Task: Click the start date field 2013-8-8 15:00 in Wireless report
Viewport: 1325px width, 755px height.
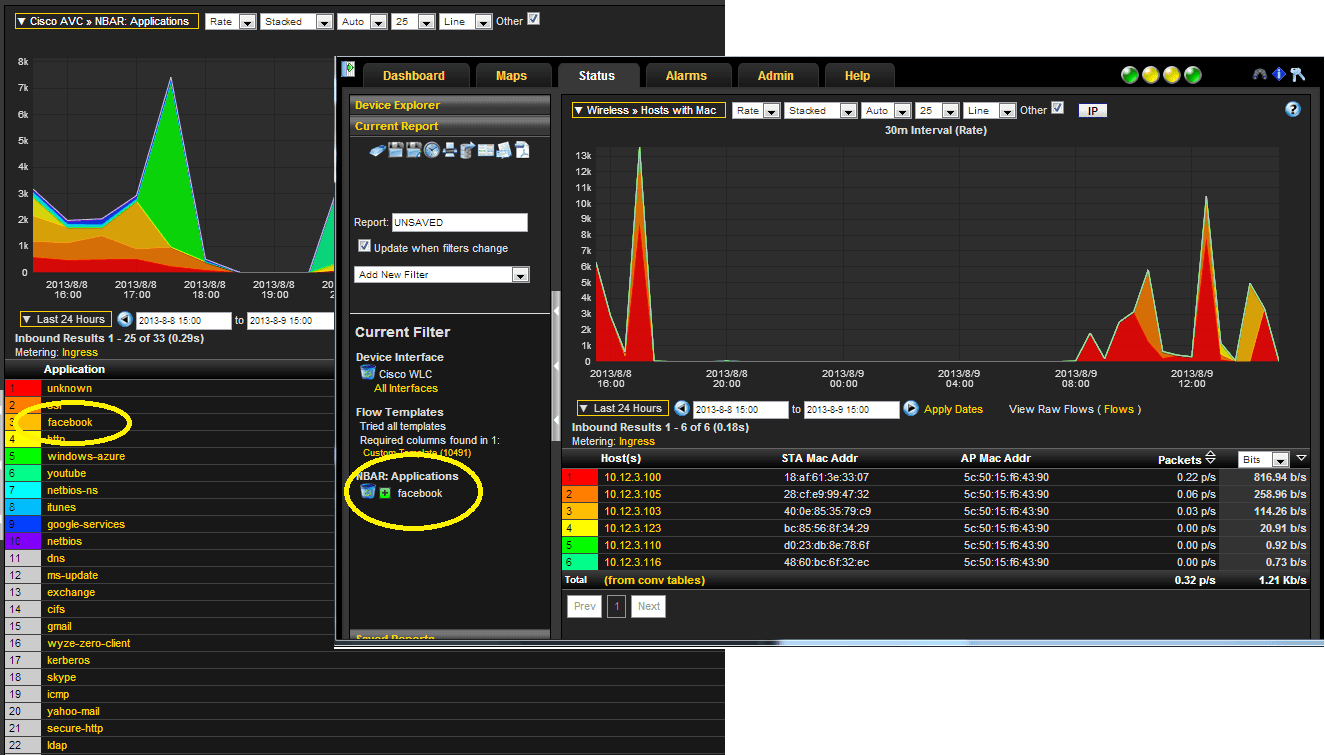Action: point(741,409)
